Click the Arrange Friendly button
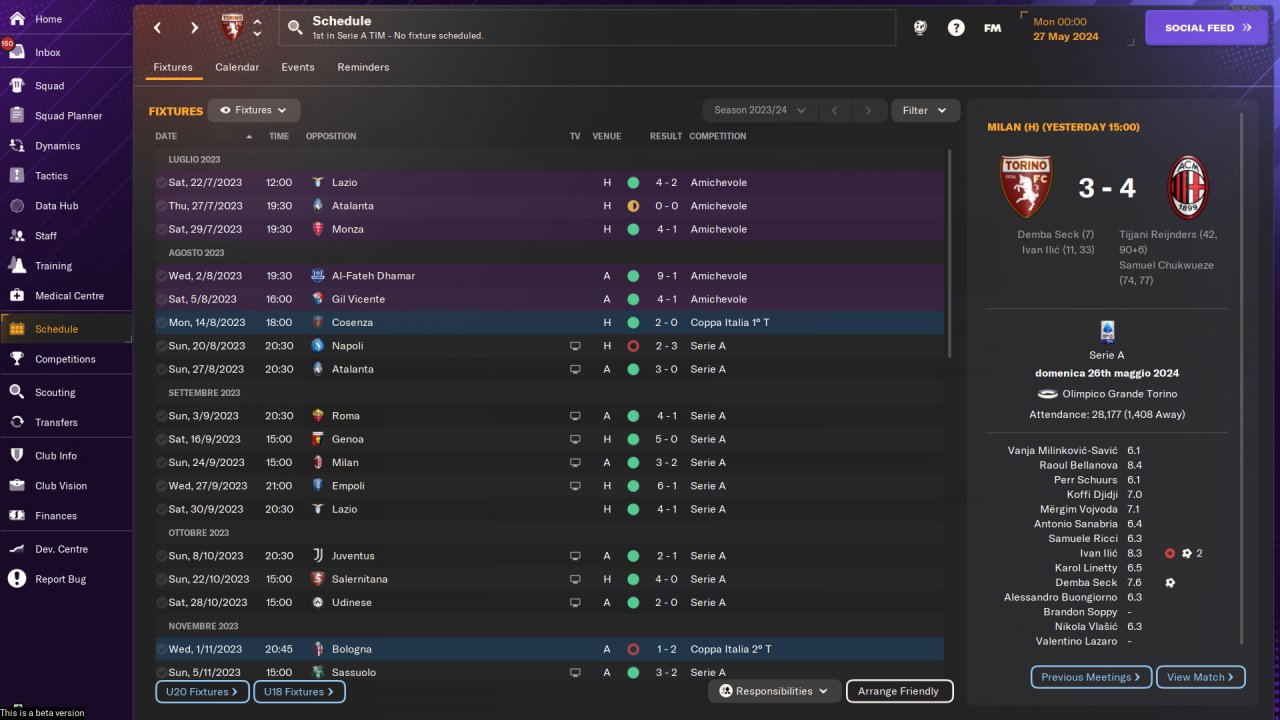This screenshot has width=1280, height=720. tap(899, 691)
